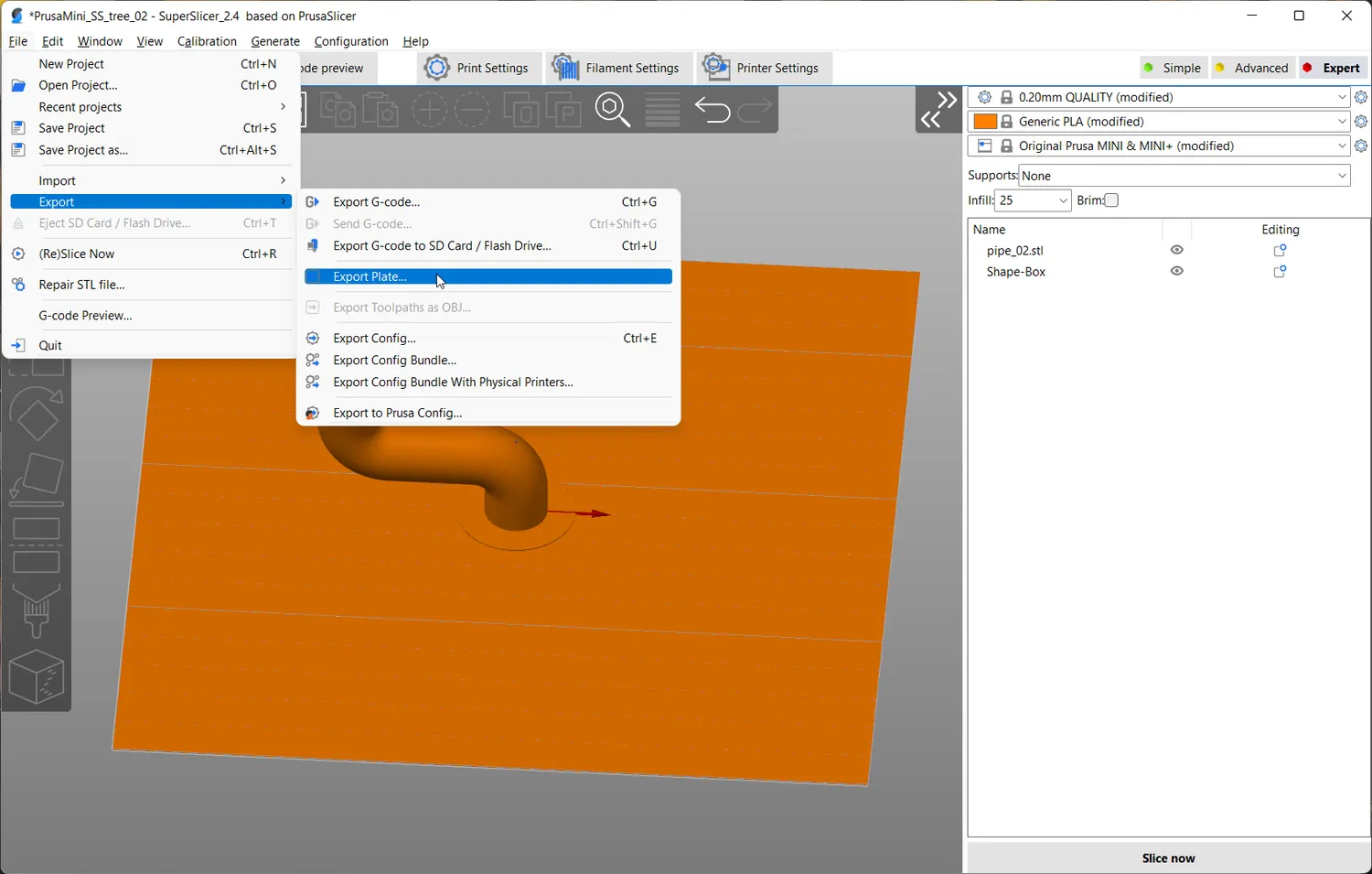Click the Paste toolbar icon
This screenshot has width=1372, height=874.
pos(381,110)
